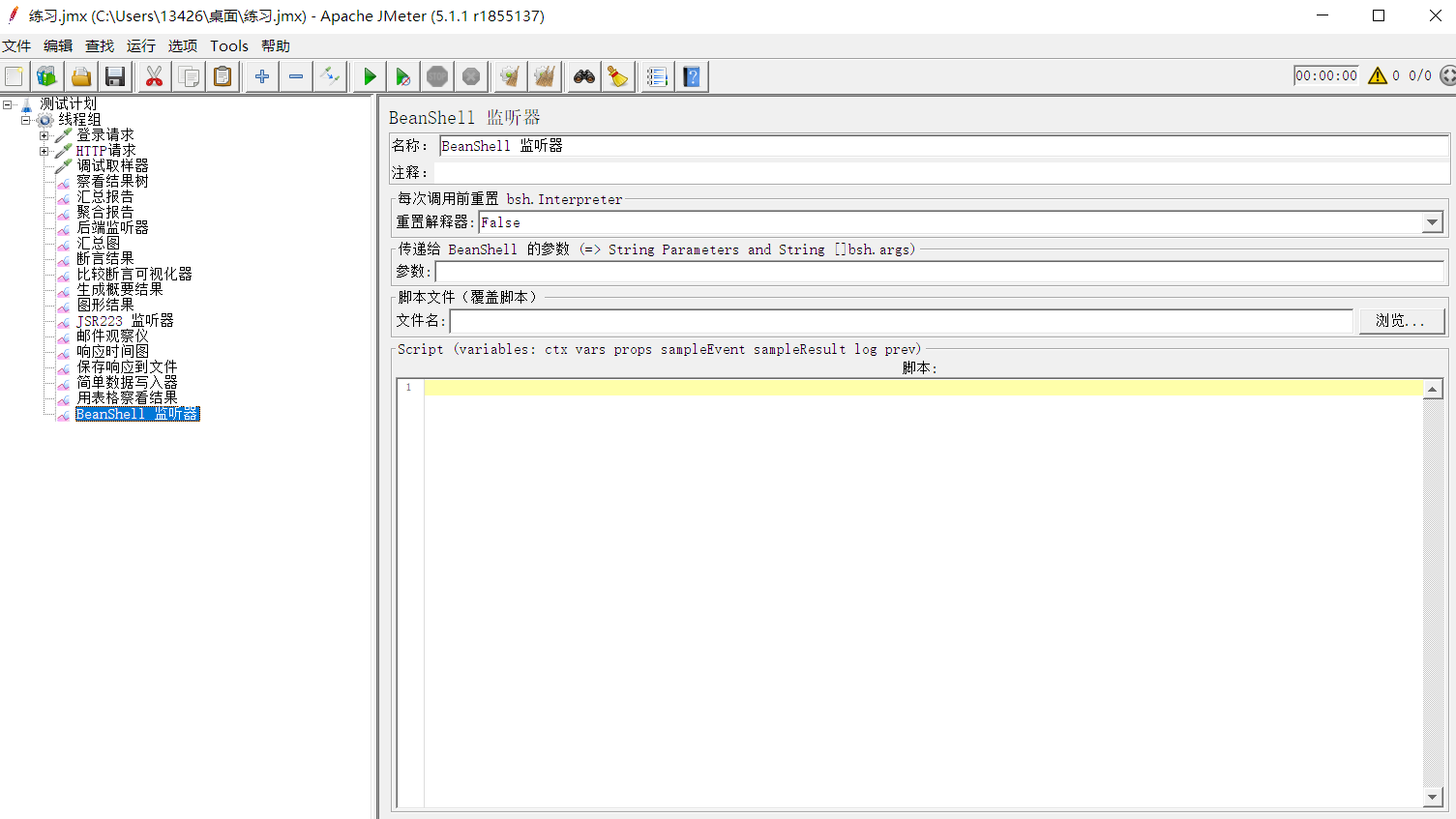
Task: Select 简单数据写入器 in the tree
Action: (x=127, y=383)
